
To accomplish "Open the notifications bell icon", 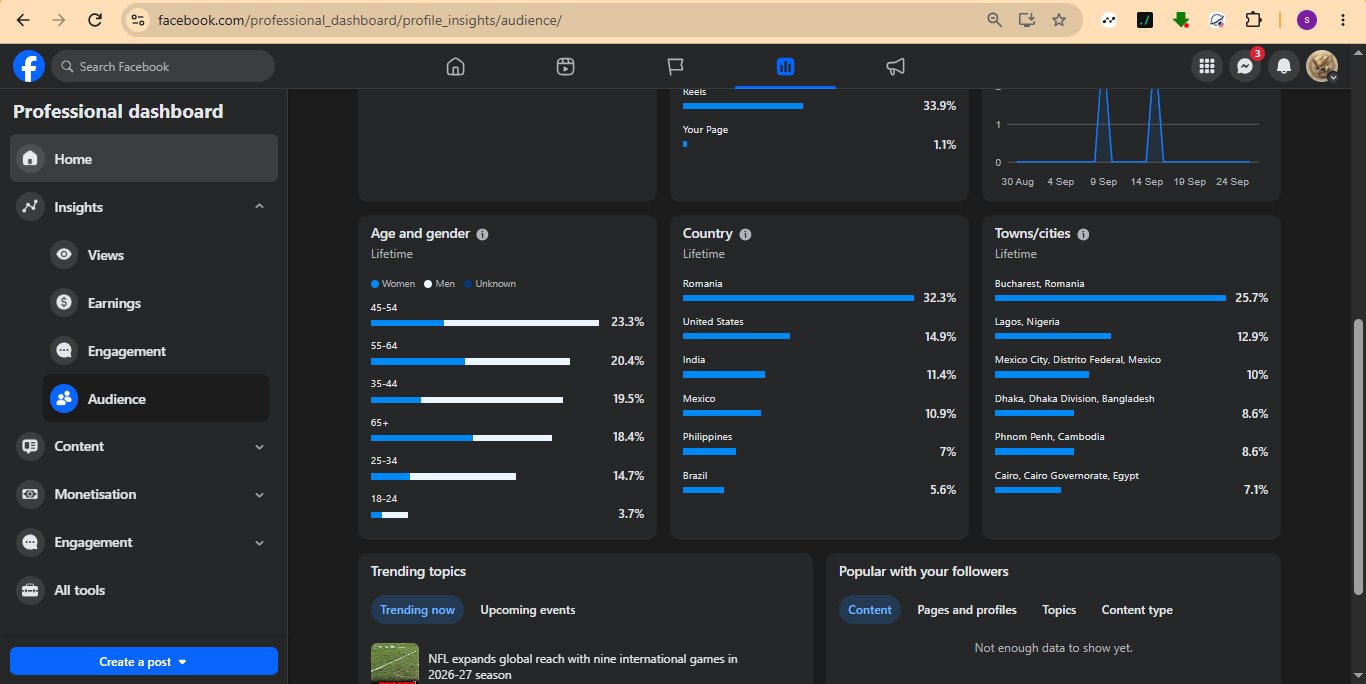I will [x=1284, y=67].
